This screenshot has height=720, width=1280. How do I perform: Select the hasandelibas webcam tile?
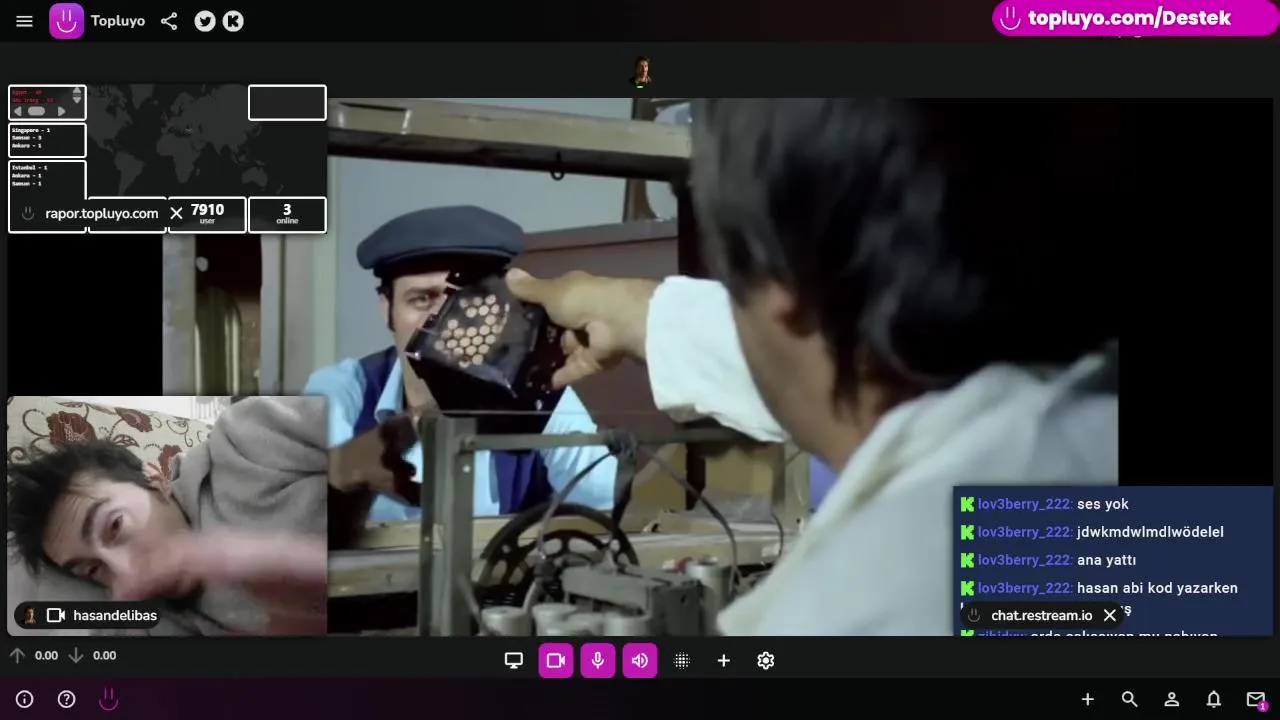(x=167, y=515)
